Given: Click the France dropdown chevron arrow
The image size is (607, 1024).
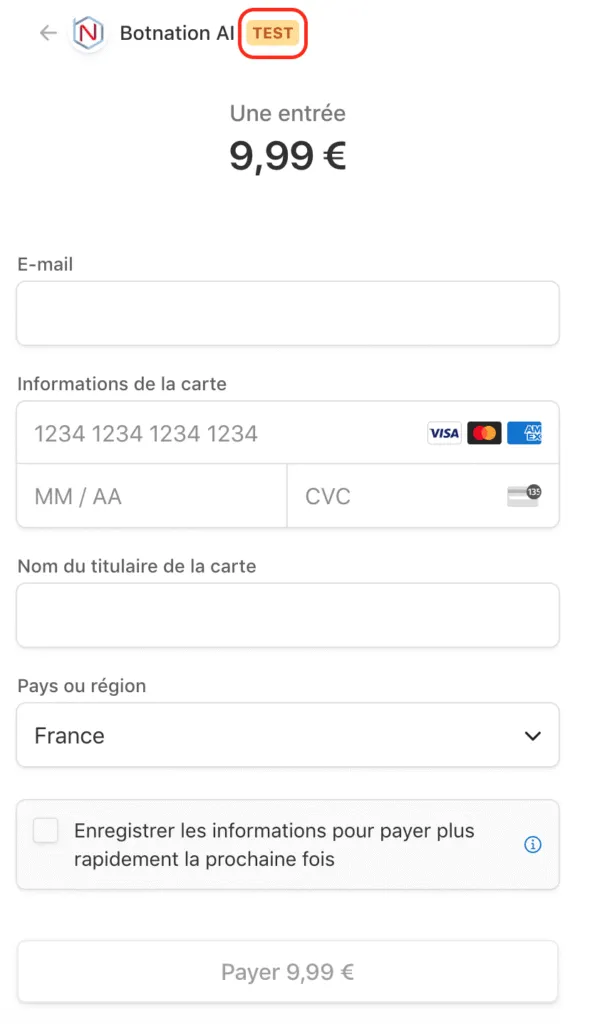Looking at the screenshot, I should pyautogui.click(x=533, y=737).
